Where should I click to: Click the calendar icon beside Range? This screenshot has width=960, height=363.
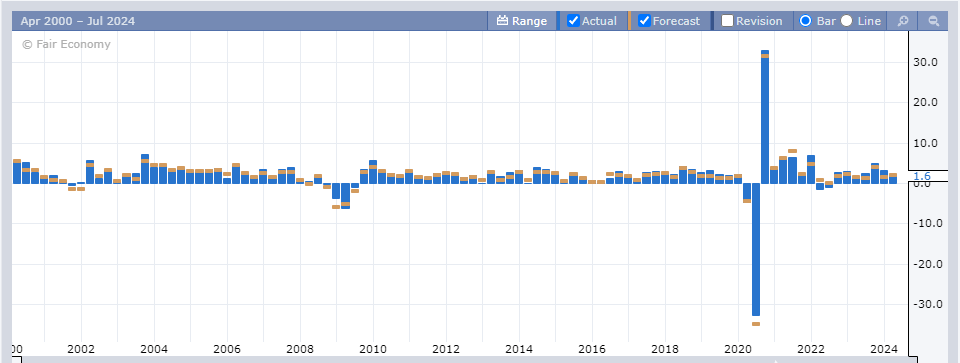point(502,21)
